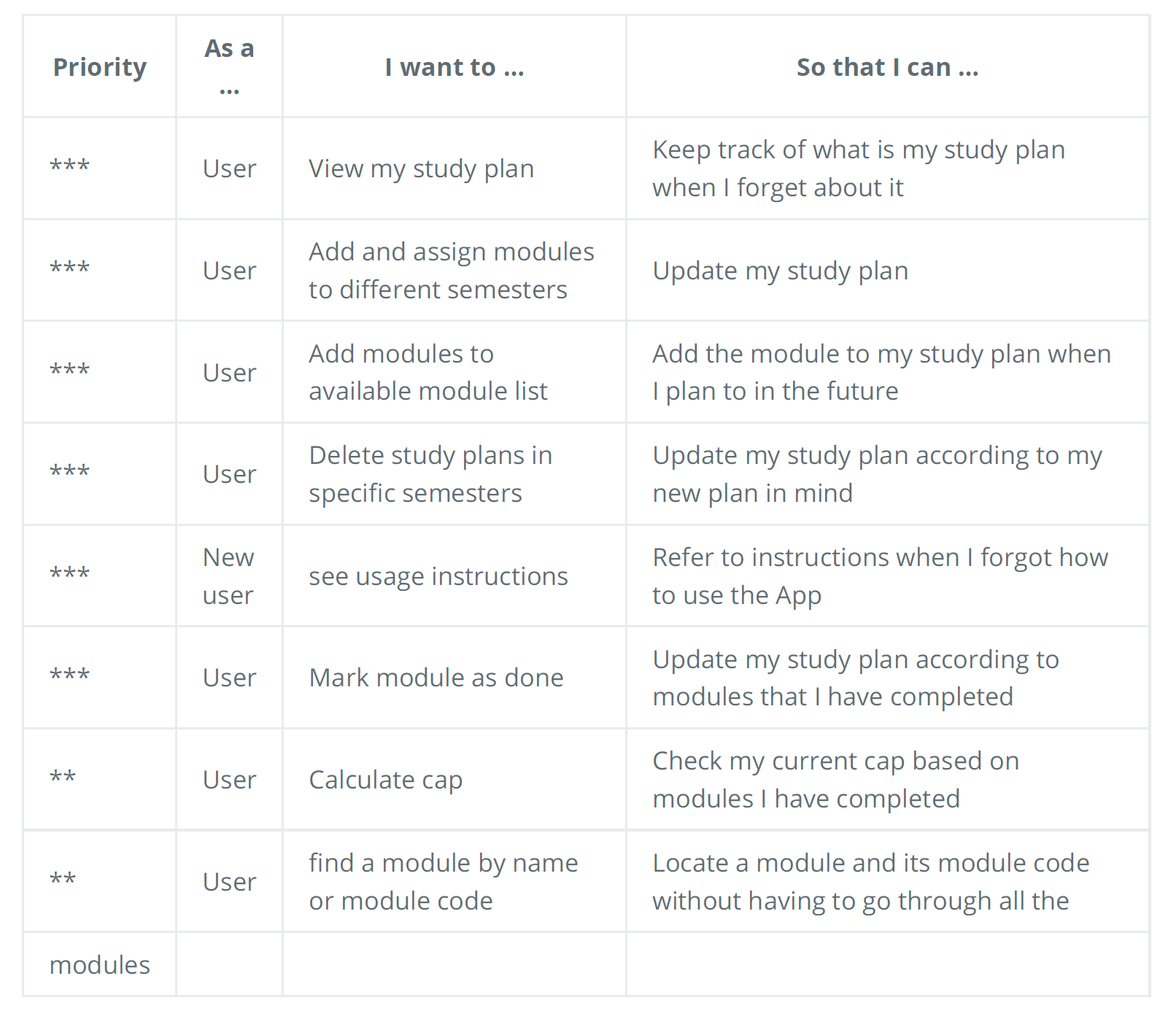The image size is (1176, 1027).
Task: Click 'Delete study plans in specific semesters'
Action: pos(430,474)
